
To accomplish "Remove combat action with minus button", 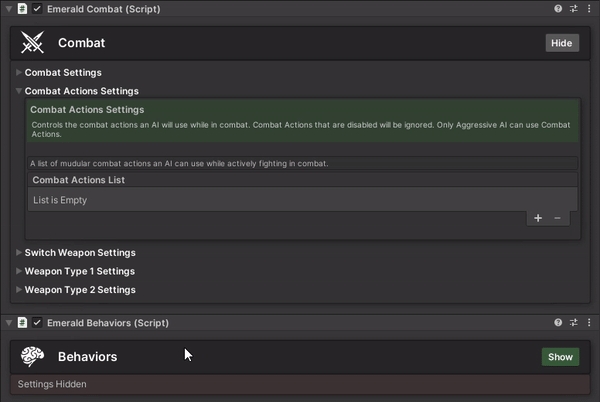I will click(x=557, y=218).
